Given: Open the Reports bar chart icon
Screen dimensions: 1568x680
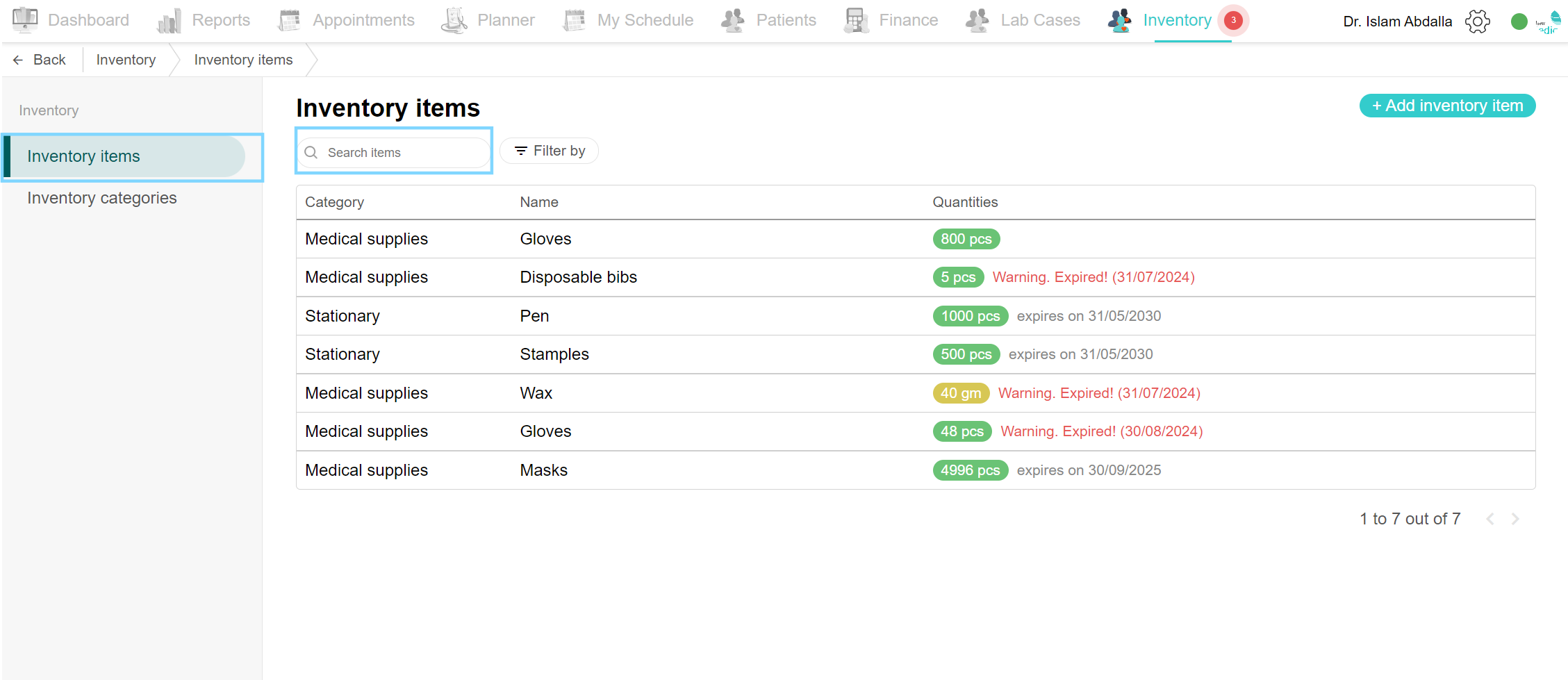Looking at the screenshot, I should [x=169, y=21].
